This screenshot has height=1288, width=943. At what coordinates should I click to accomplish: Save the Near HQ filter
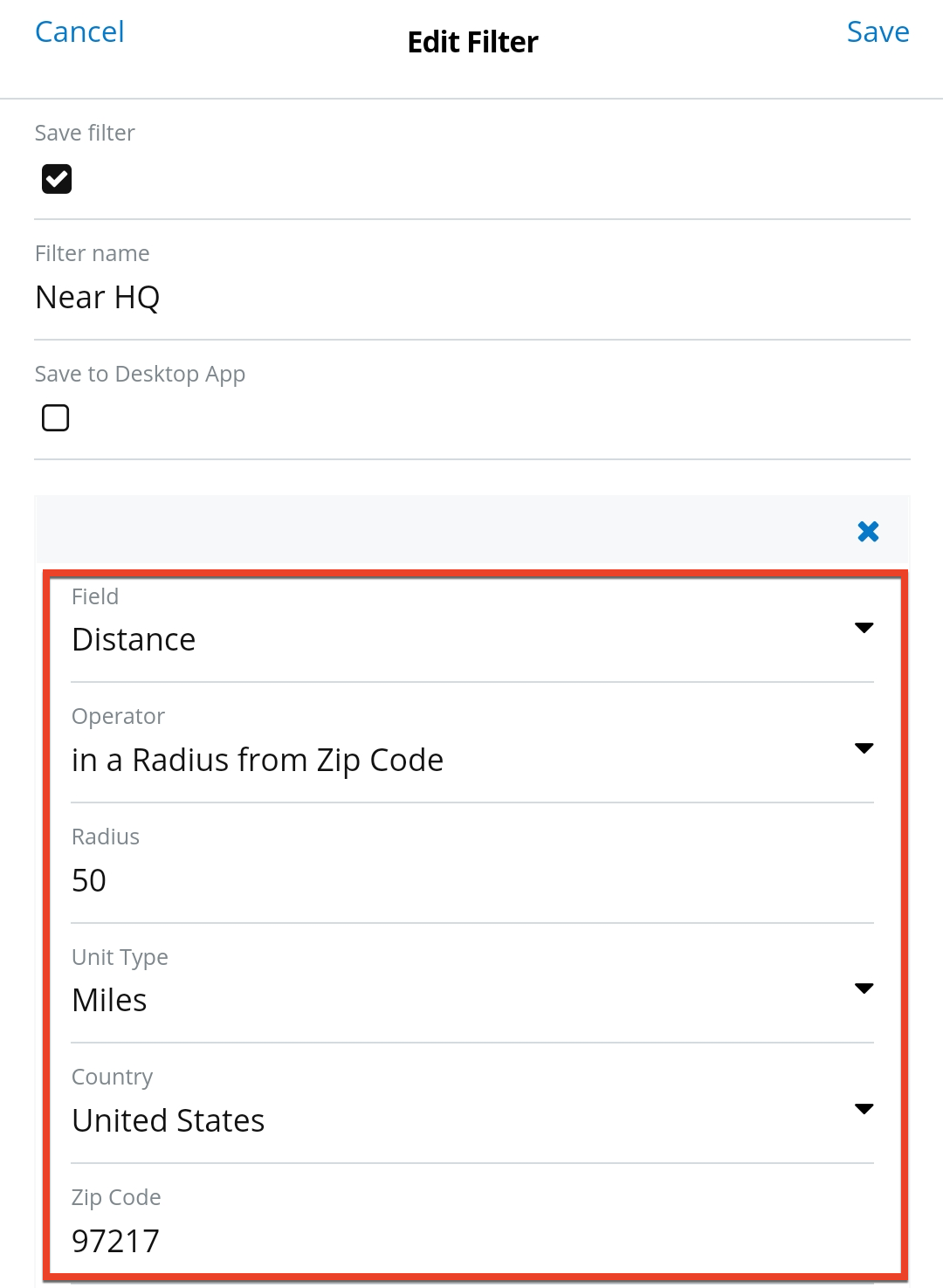[878, 31]
